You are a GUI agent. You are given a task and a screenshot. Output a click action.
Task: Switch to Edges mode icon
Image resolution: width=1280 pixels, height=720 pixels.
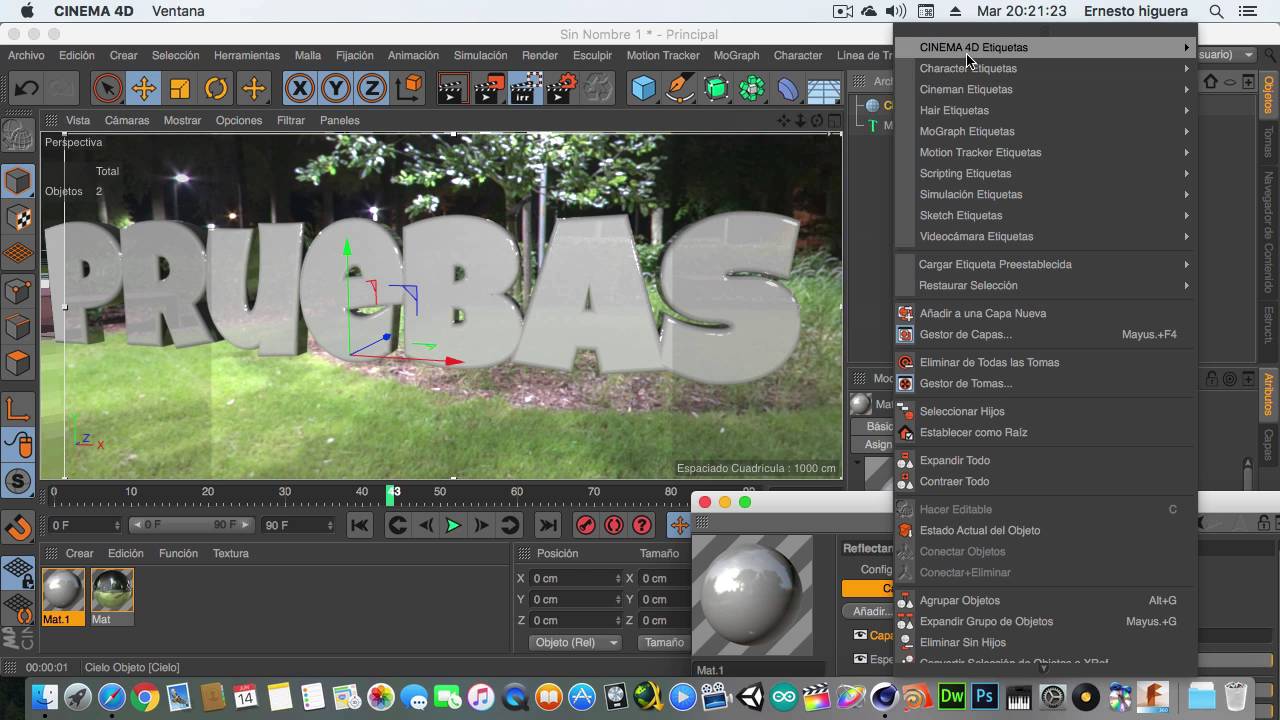[x=18, y=326]
